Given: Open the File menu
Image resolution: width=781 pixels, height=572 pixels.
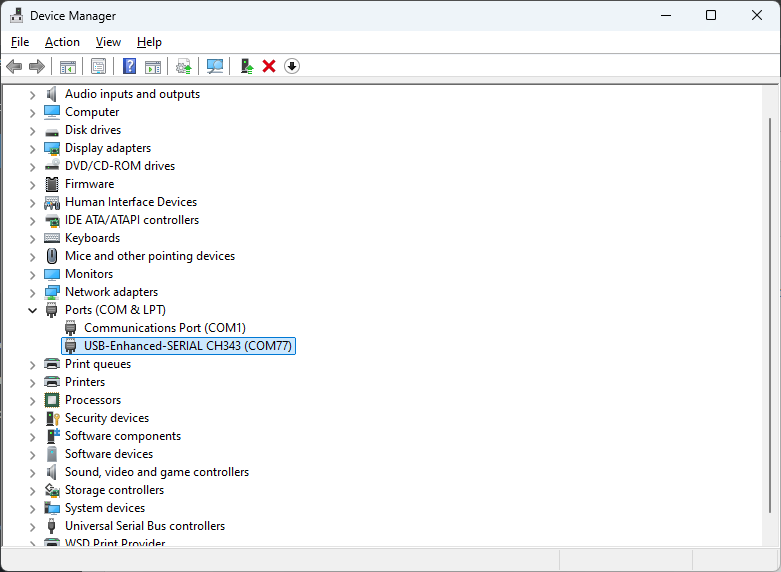Looking at the screenshot, I should pyautogui.click(x=20, y=42).
